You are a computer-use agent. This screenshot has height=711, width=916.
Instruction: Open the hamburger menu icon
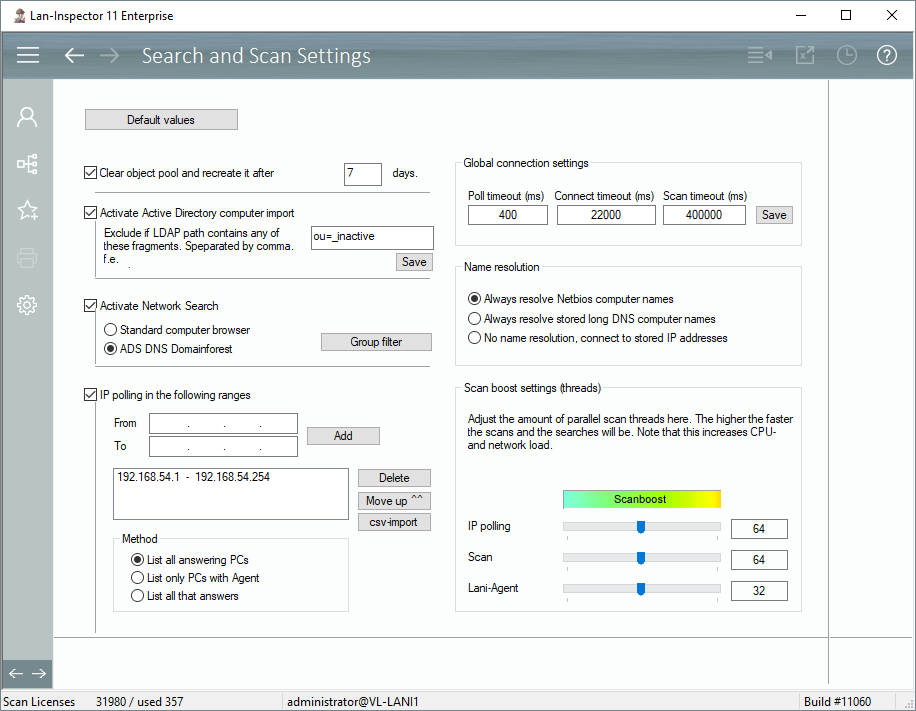click(28, 55)
